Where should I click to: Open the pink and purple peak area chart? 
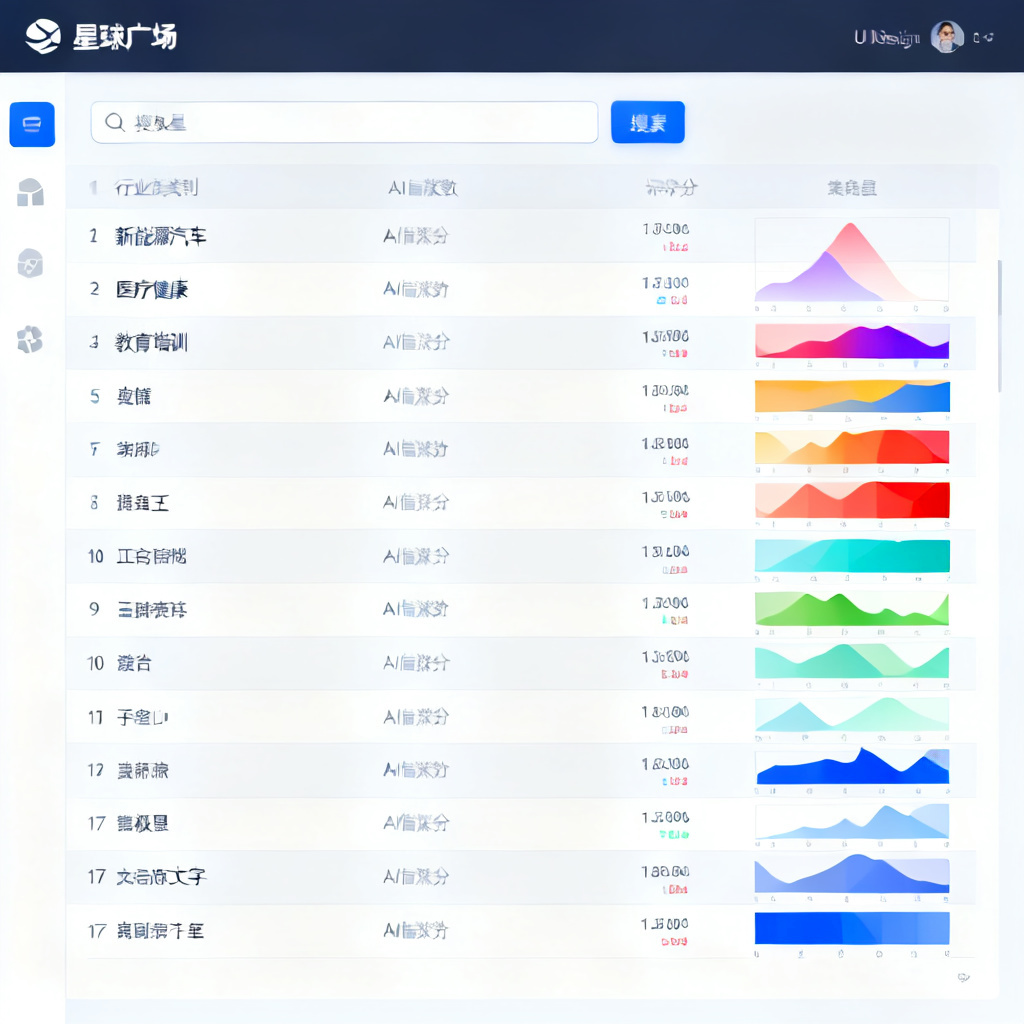coord(852,260)
